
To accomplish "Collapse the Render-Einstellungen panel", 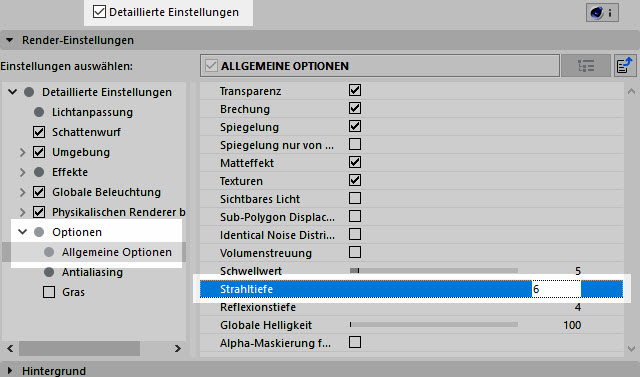I will point(9,40).
